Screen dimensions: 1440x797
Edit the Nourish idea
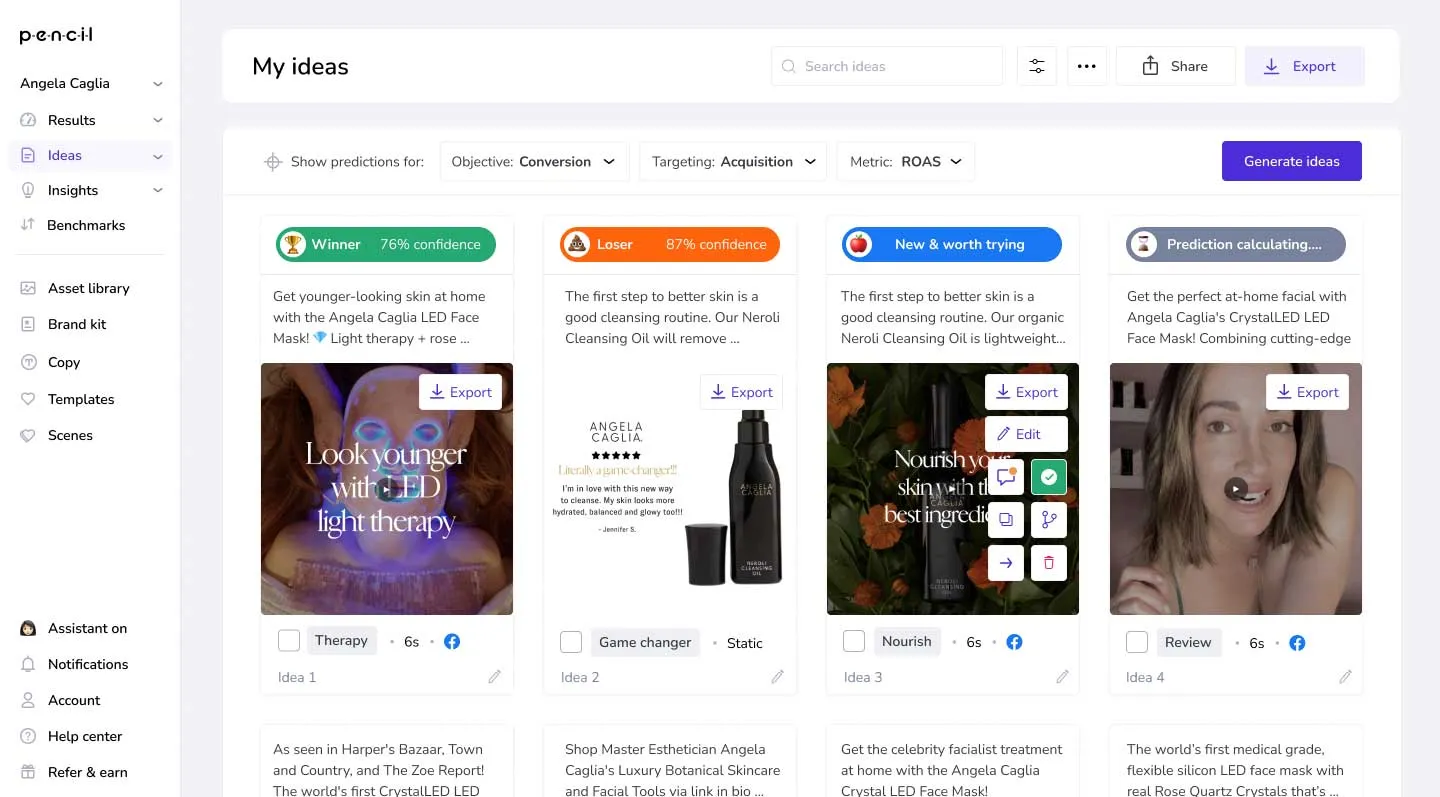(x=1026, y=434)
